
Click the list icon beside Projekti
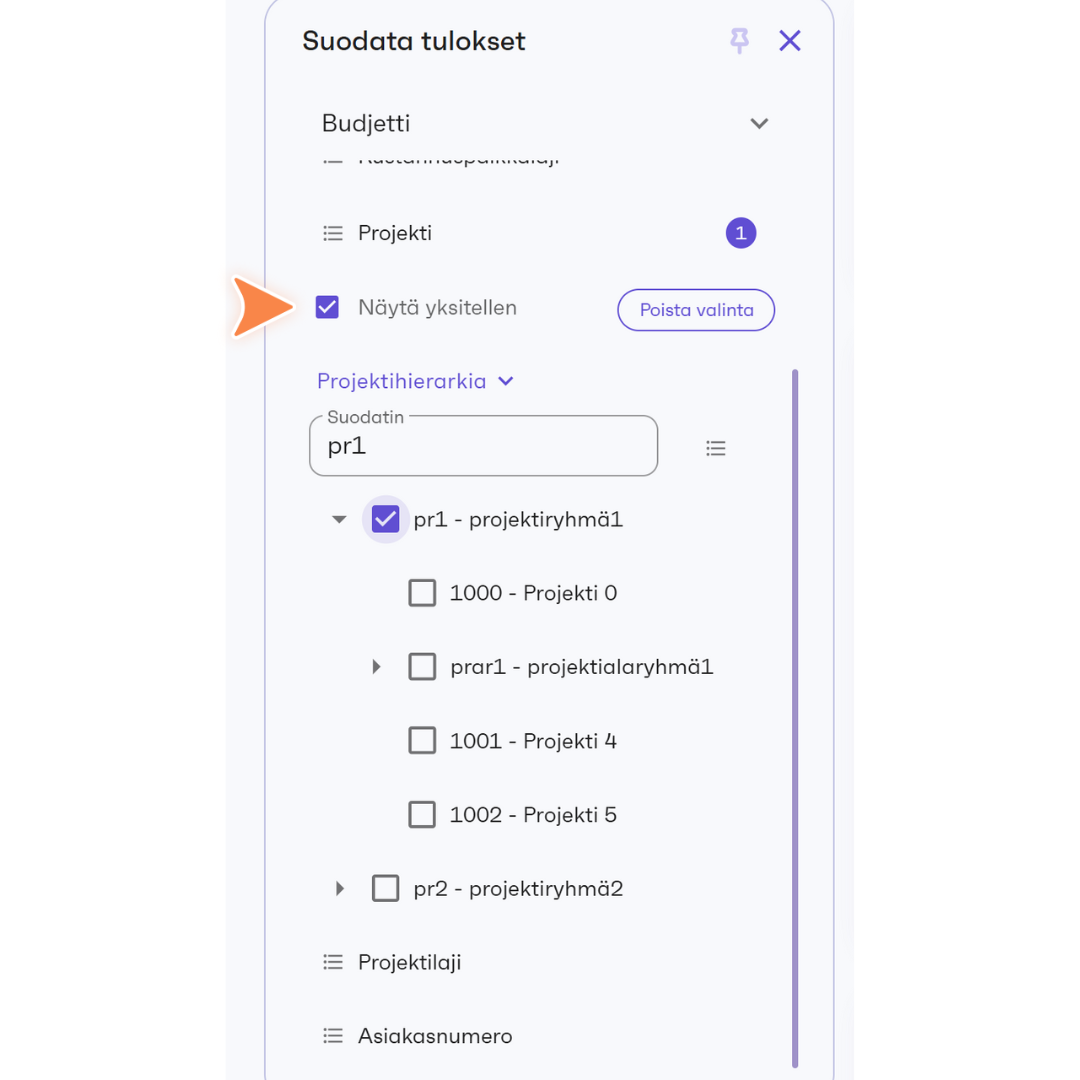click(333, 233)
